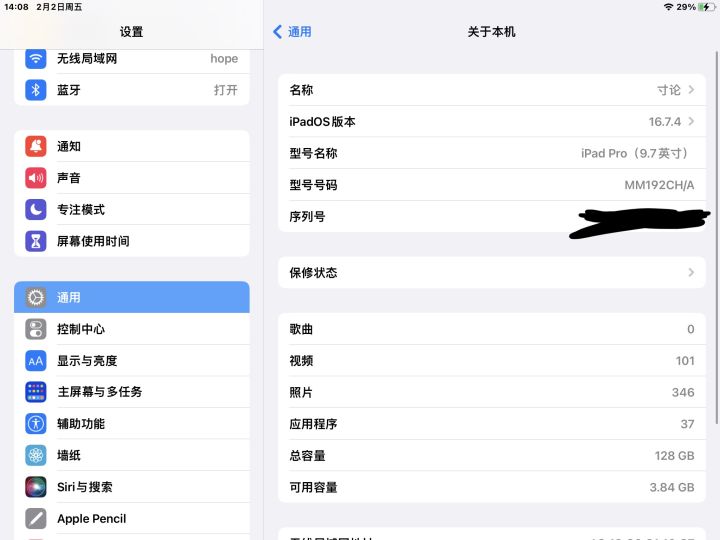Open the 屏幕使用时间 settings row
The height and width of the screenshot is (540, 720).
(132, 241)
